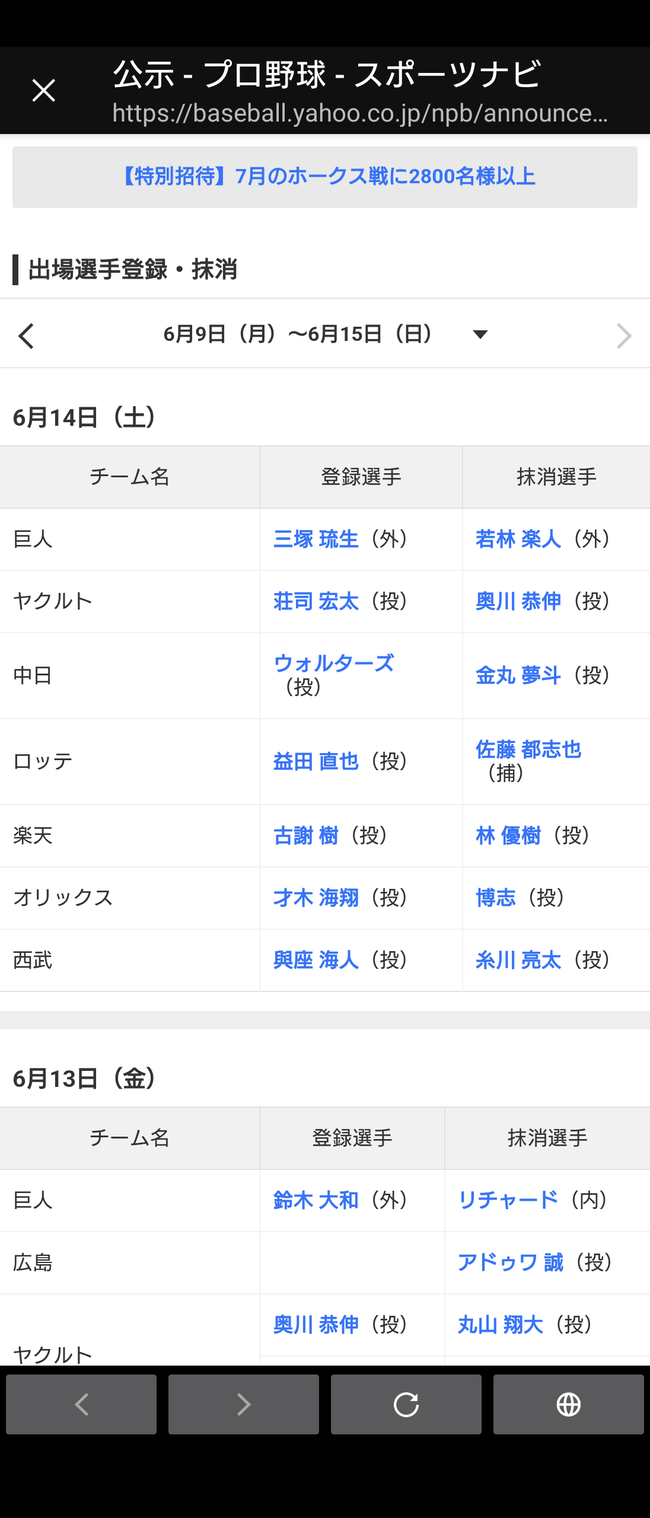Select 糸川 亮太 in Seibu row
The height and width of the screenshot is (1518, 650).
pyautogui.click(x=518, y=960)
